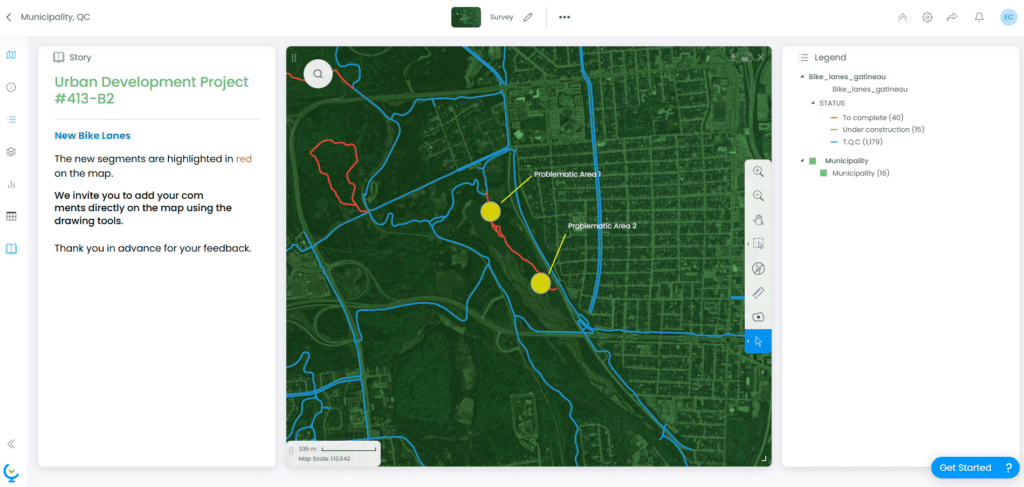The width and height of the screenshot is (1024, 487).
Task: Click the Problematic Area 1 yellow marker
Action: [490, 212]
